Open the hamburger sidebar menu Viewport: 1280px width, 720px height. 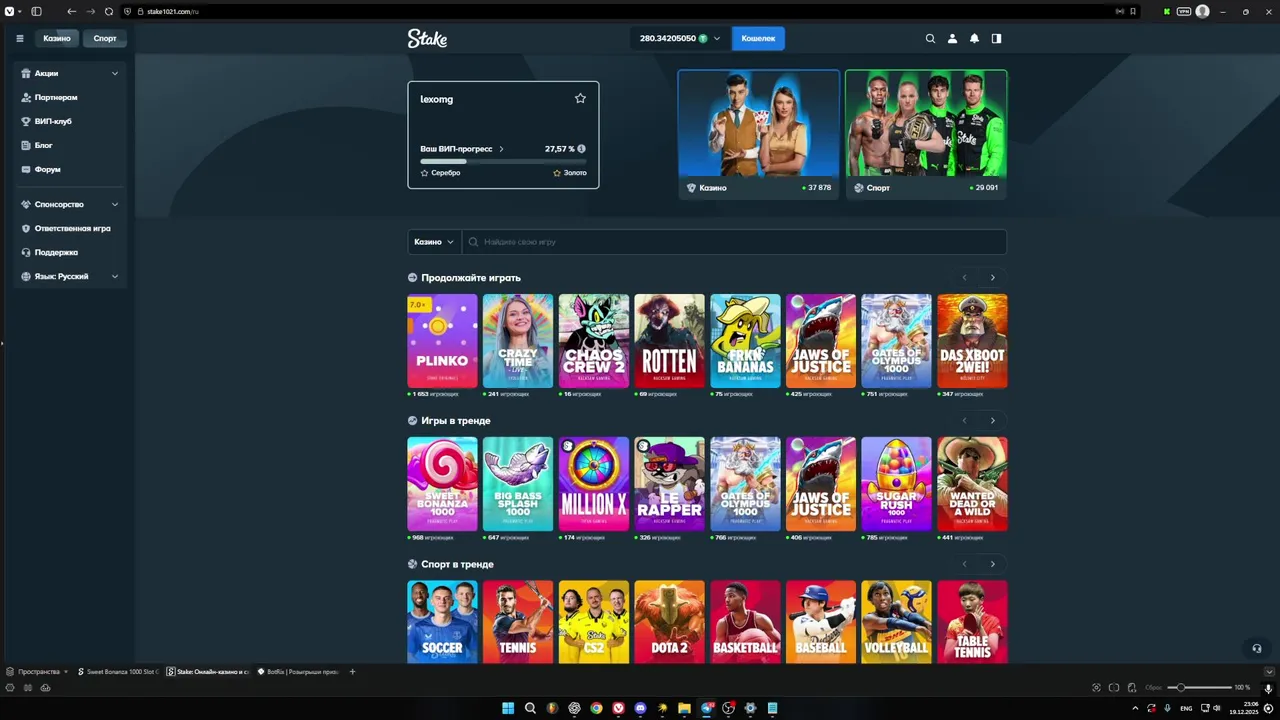pyautogui.click(x=19, y=38)
